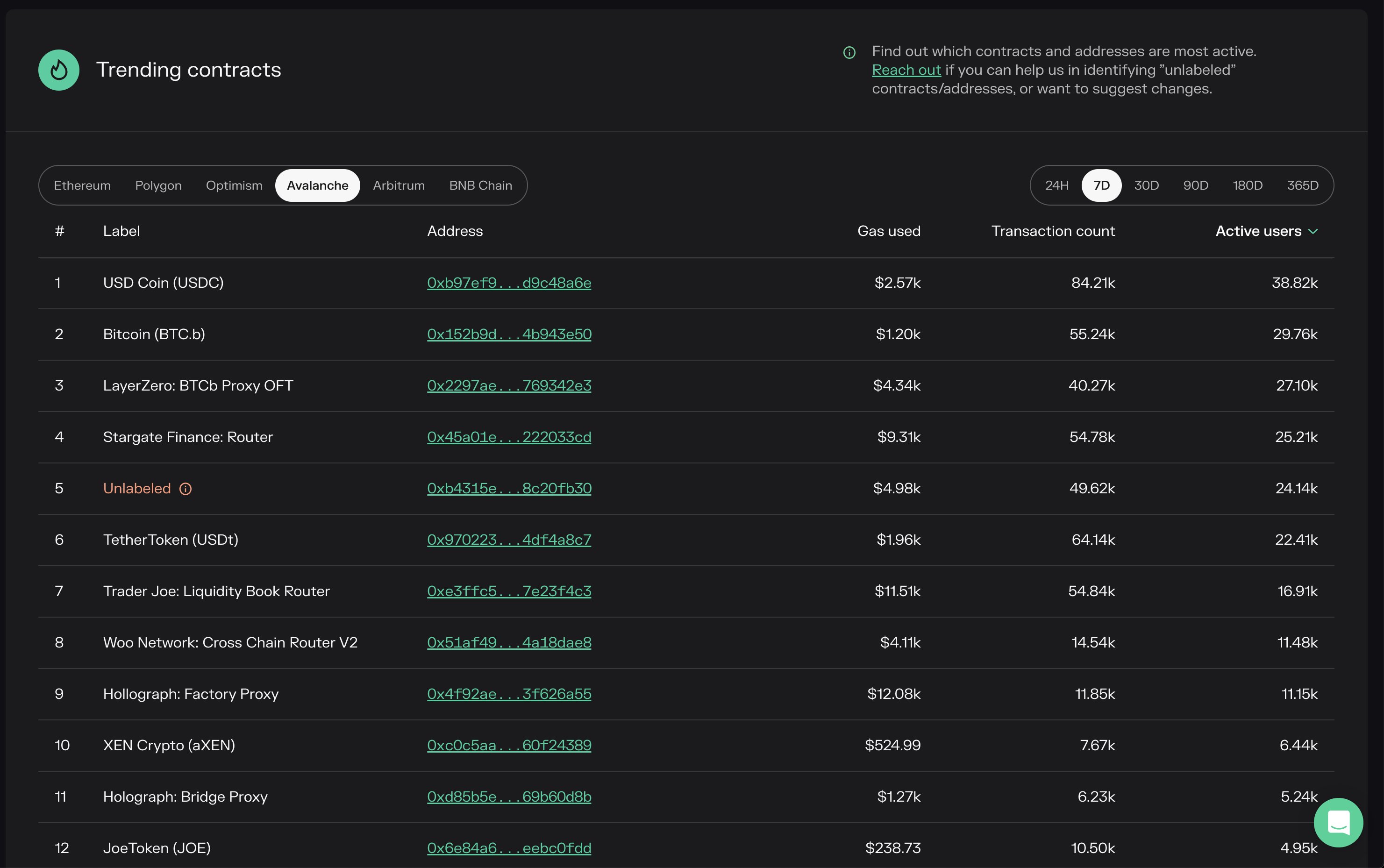
Task: Select the 365D time range
Action: [1301, 185]
